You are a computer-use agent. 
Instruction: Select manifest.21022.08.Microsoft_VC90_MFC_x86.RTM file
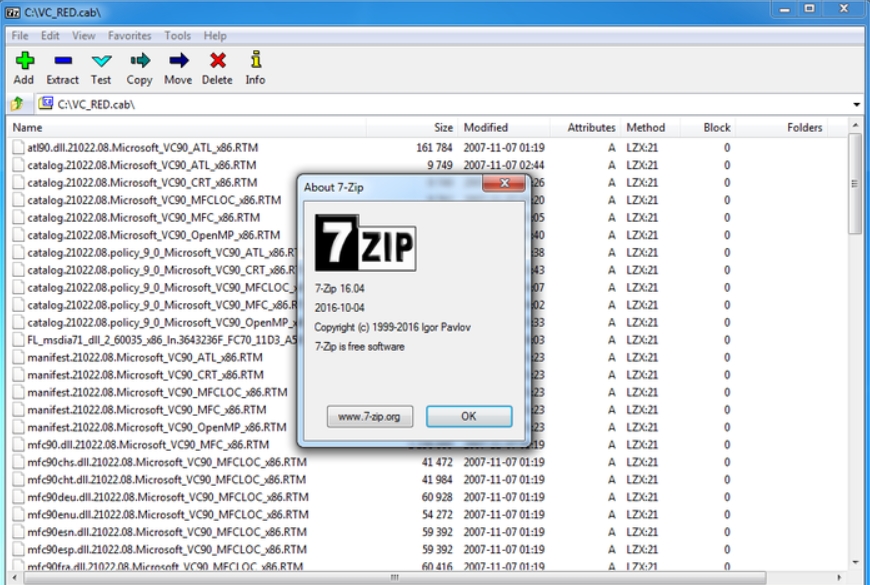[147, 410]
